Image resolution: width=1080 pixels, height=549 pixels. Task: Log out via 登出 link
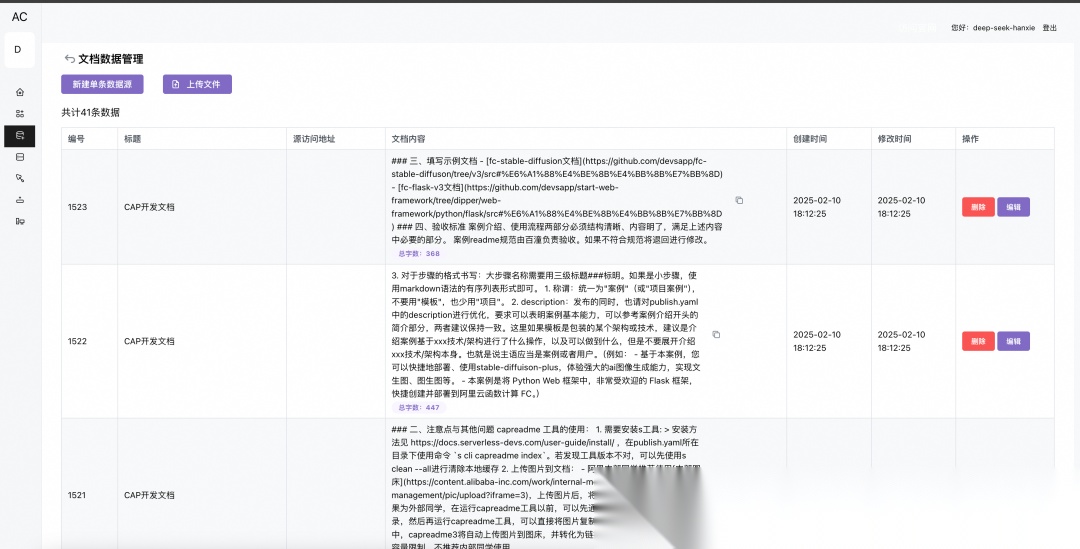point(1049,28)
